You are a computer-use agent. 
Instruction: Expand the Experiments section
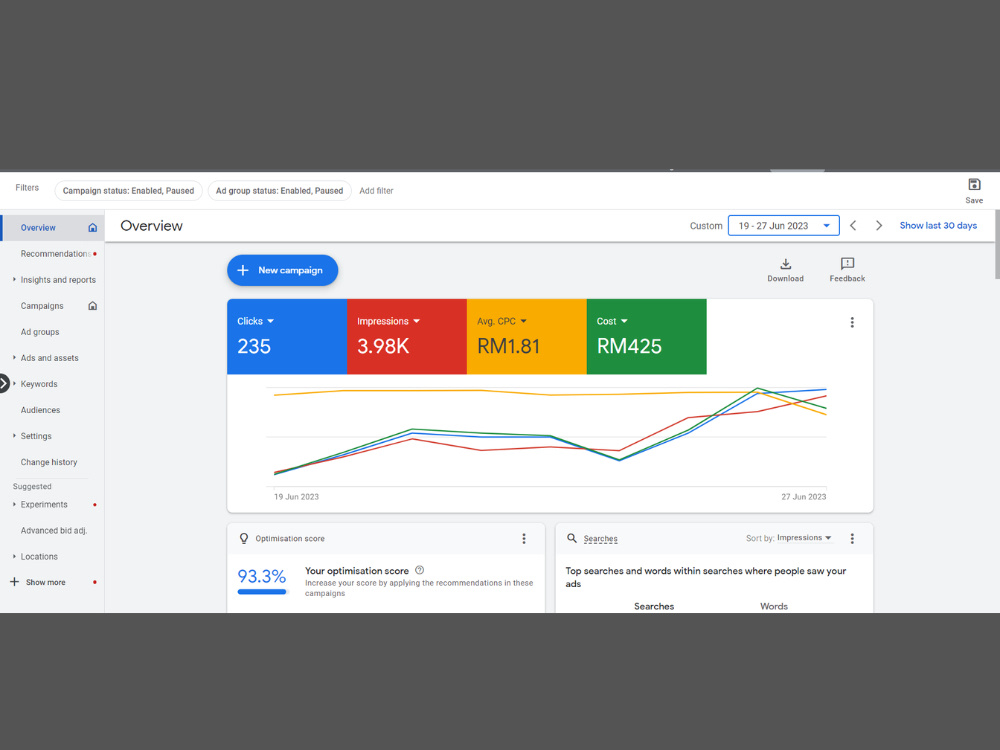[14, 504]
